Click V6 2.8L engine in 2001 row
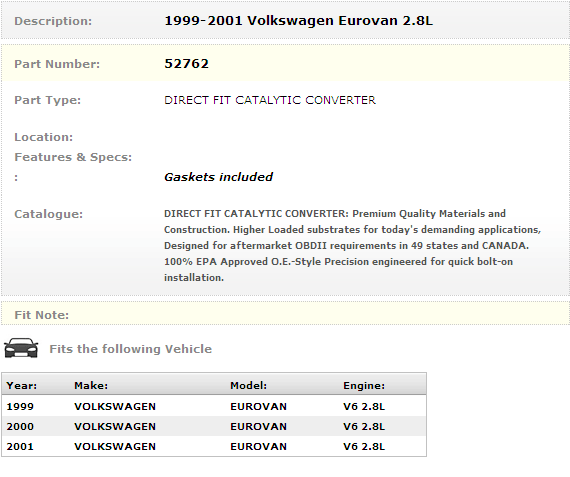 (x=364, y=446)
